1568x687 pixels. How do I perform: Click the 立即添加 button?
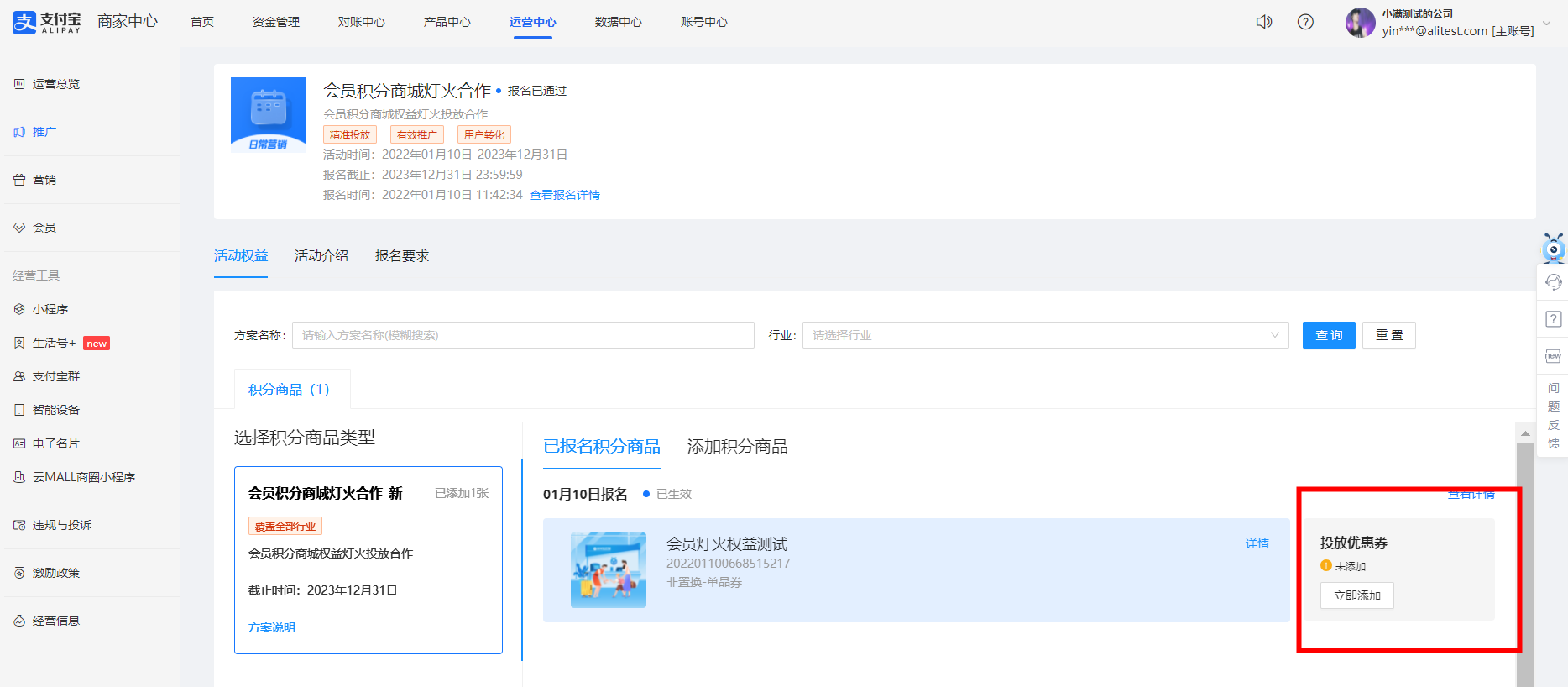pyautogui.click(x=1357, y=595)
